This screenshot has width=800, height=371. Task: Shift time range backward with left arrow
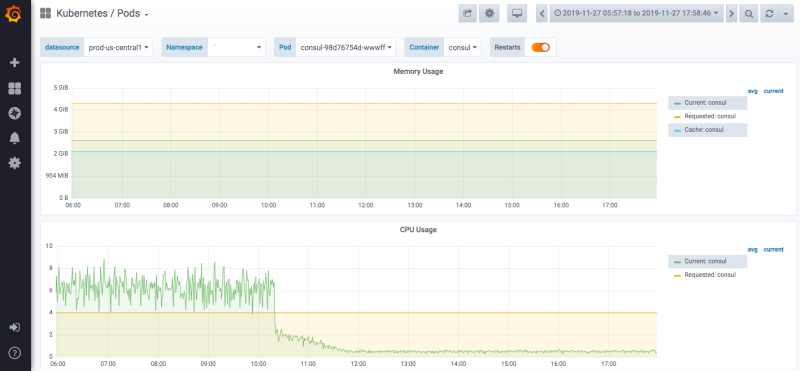542,14
